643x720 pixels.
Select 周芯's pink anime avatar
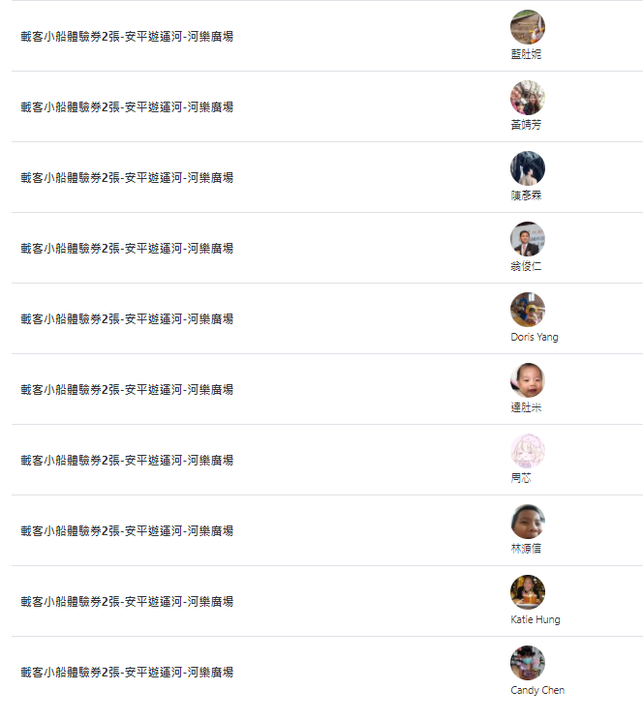tap(527, 451)
